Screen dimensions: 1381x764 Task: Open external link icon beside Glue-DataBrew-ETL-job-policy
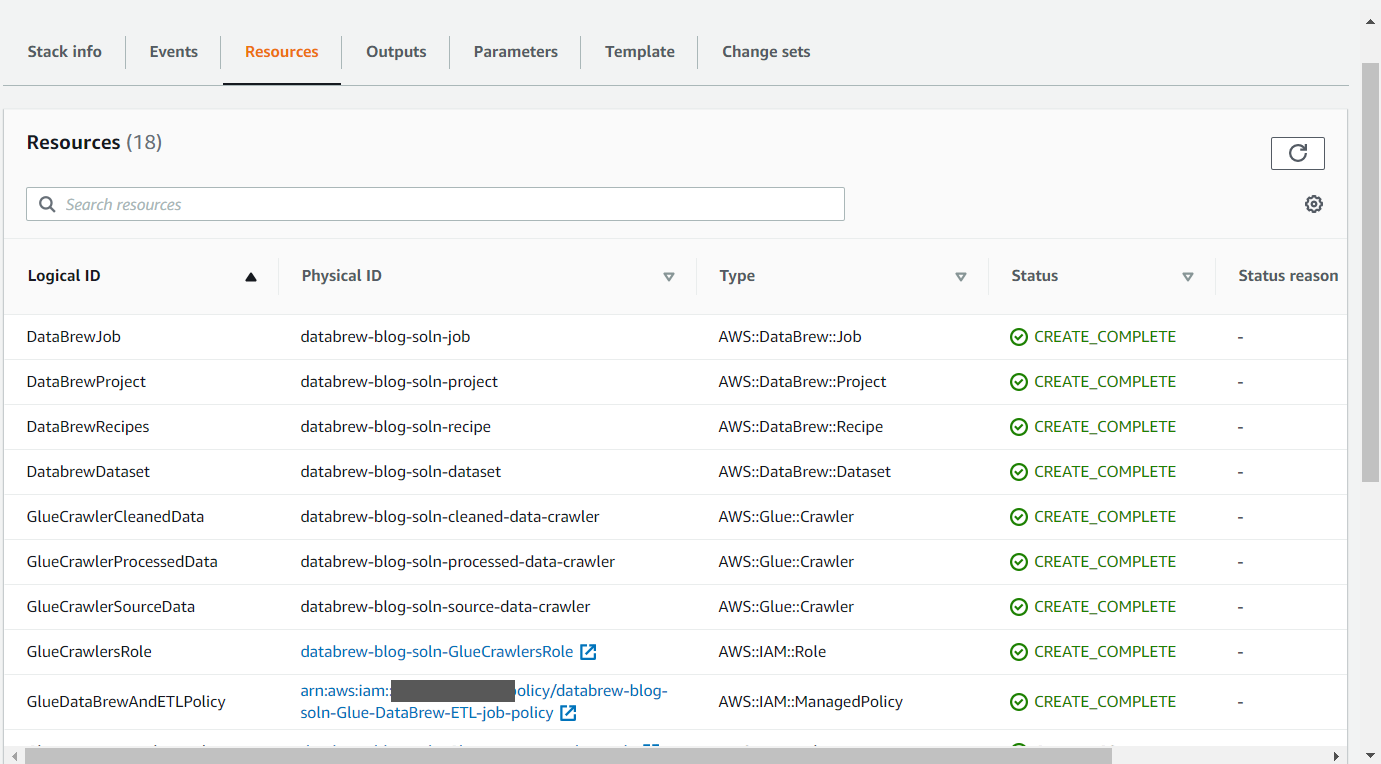[567, 713]
